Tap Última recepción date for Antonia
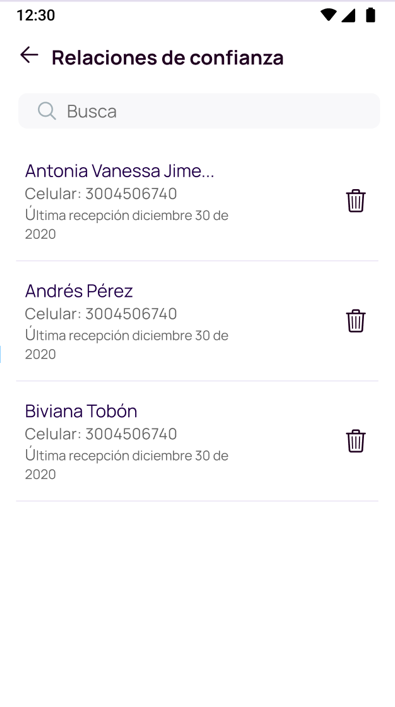Viewport: 395px width, 707px height. (127, 225)
